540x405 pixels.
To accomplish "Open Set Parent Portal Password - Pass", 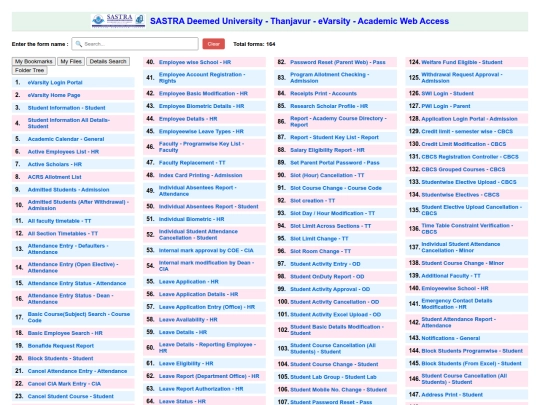I will coord(335,163).
